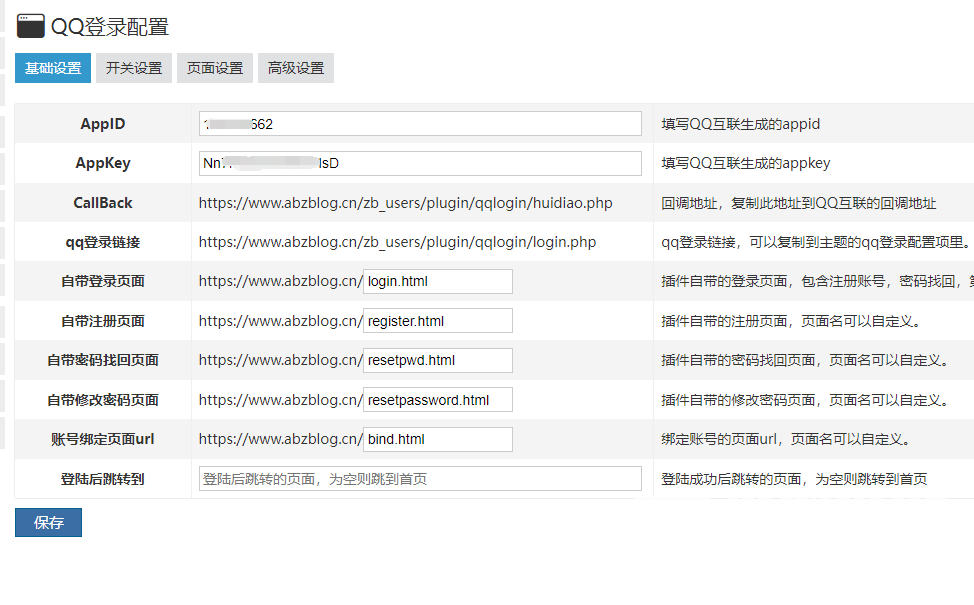
Task: Switch to the 开关设置 tab
Action: pyautogui.click(x=134, y=68)
